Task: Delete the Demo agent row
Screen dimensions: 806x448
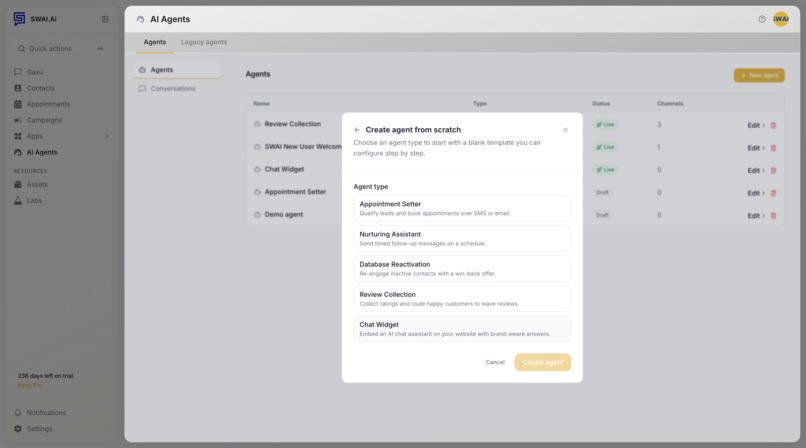Action: click(x=773, y=216)
